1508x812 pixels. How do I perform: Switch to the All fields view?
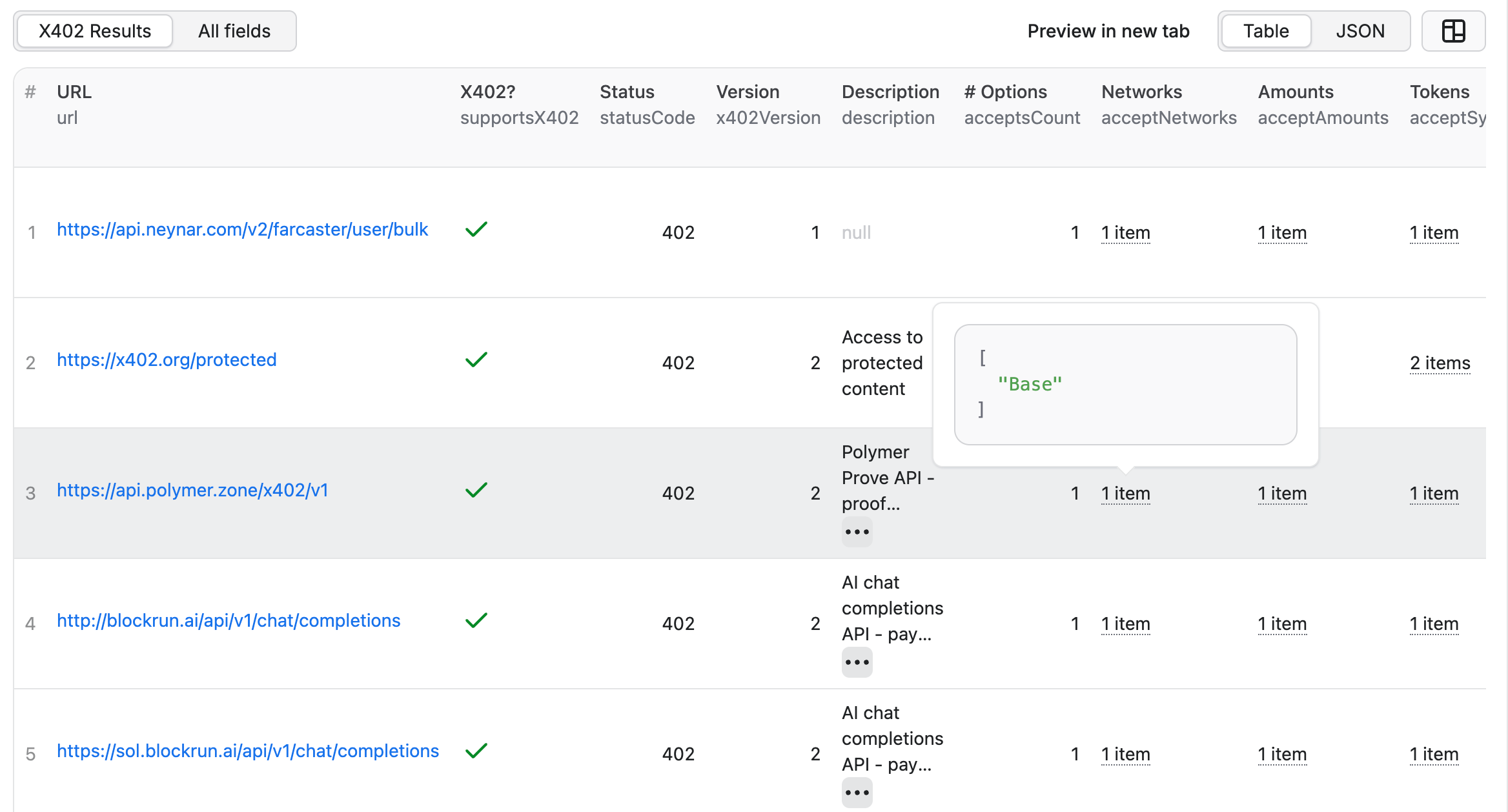click(x=234, y=30)
